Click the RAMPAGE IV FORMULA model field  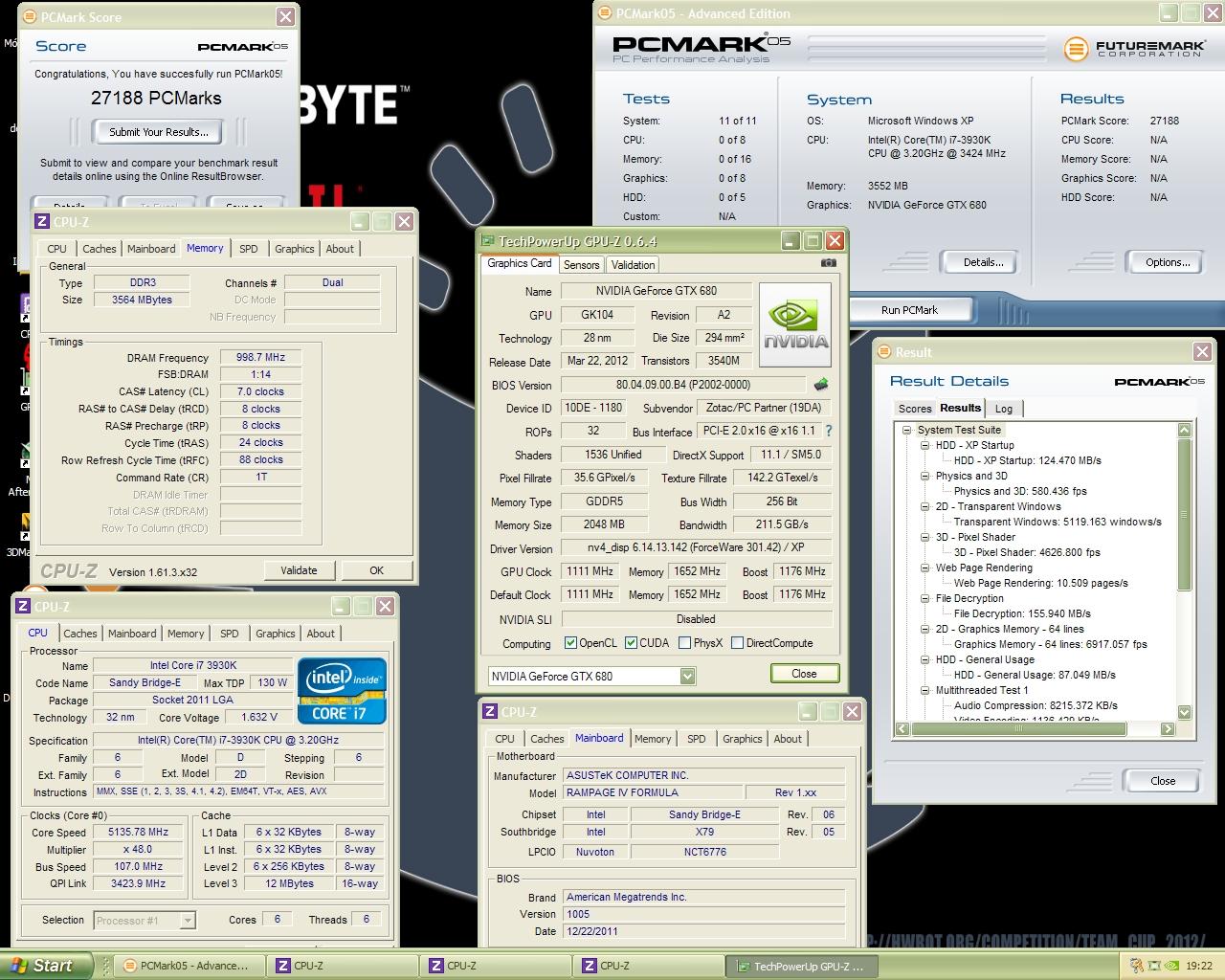[x=652, y=792]
